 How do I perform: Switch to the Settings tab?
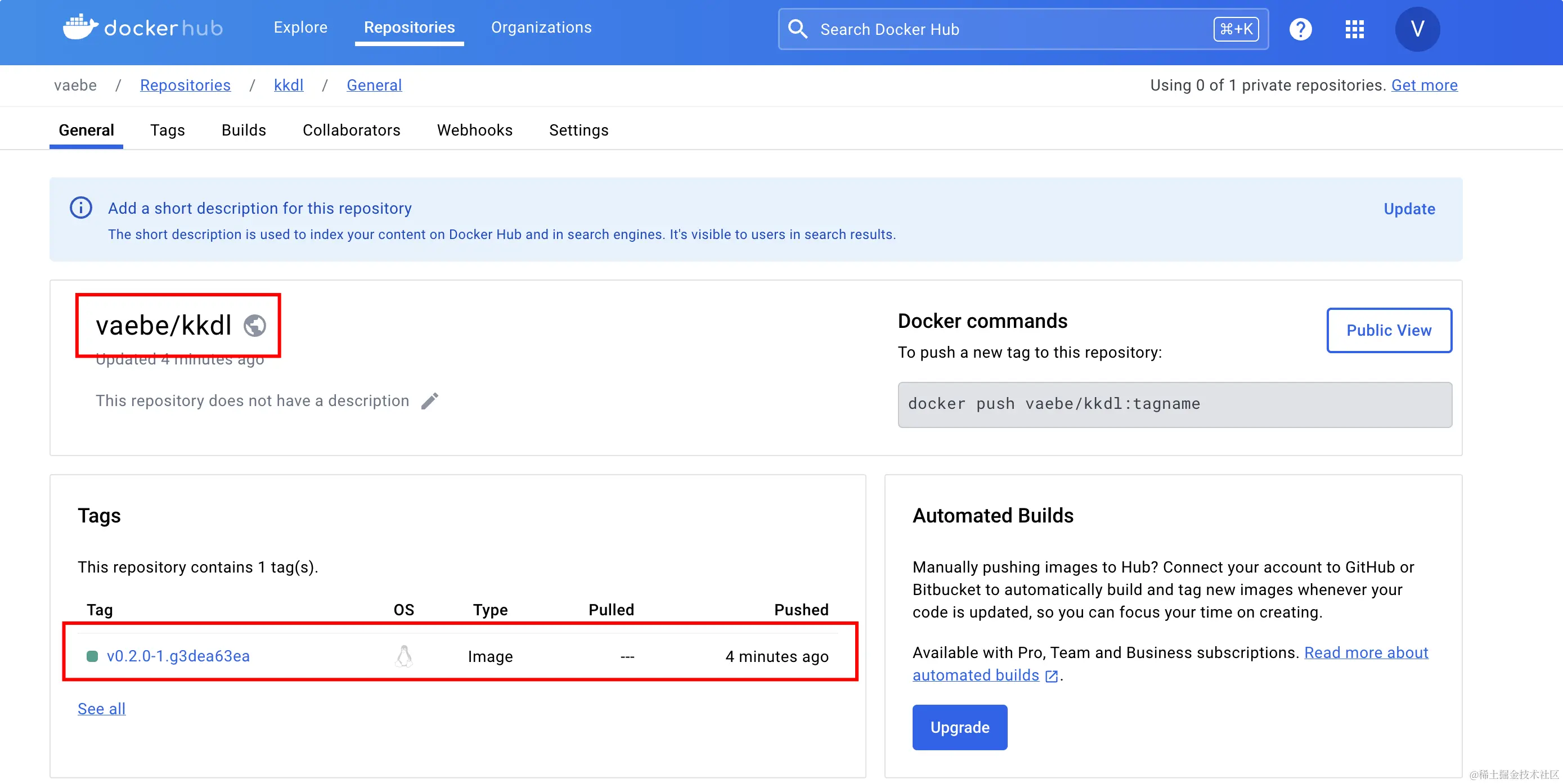pyautogui.click(x=578, y=130)
